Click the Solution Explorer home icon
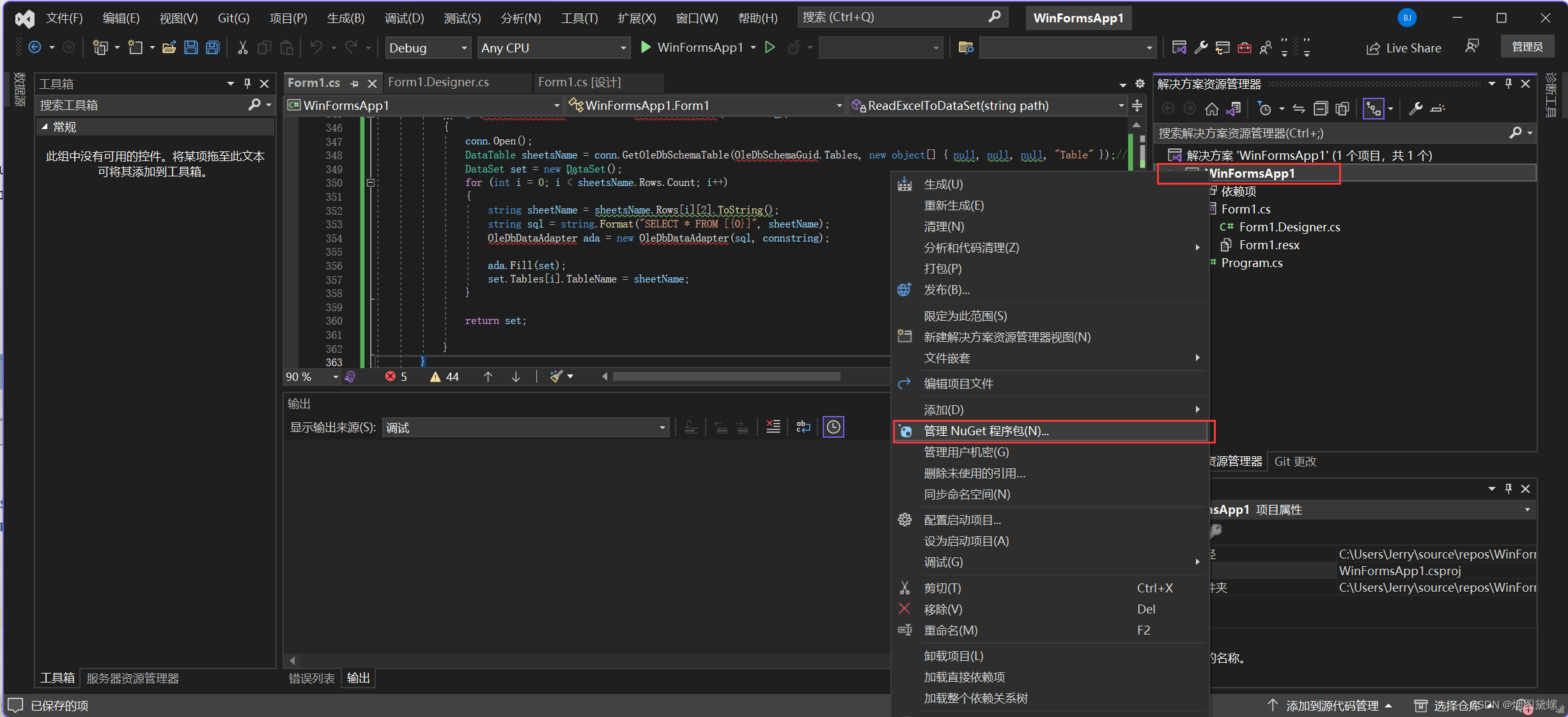 click(x=1211, y=109)
